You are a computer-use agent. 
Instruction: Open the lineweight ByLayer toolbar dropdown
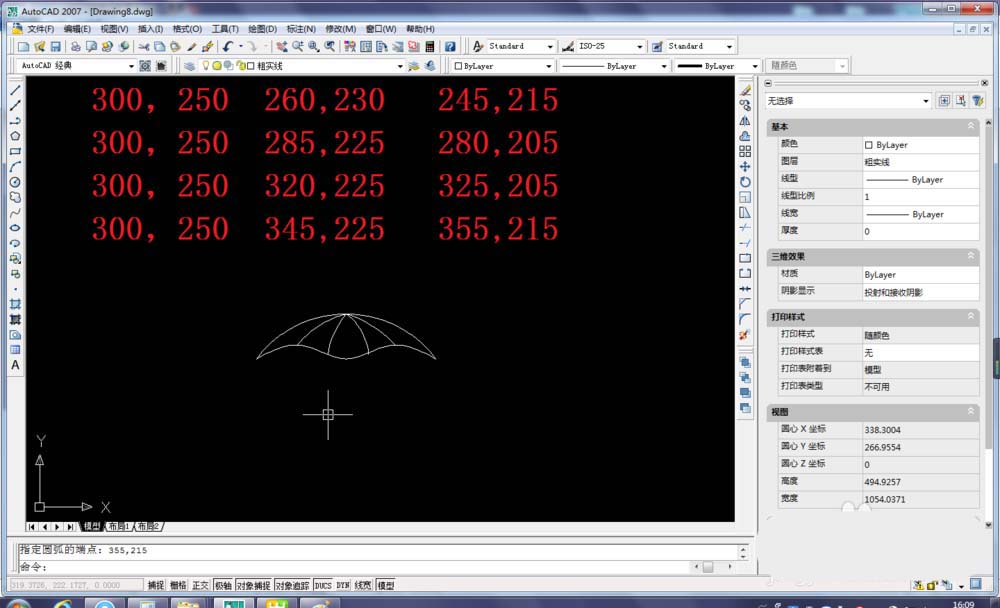[x=755, y=66]
